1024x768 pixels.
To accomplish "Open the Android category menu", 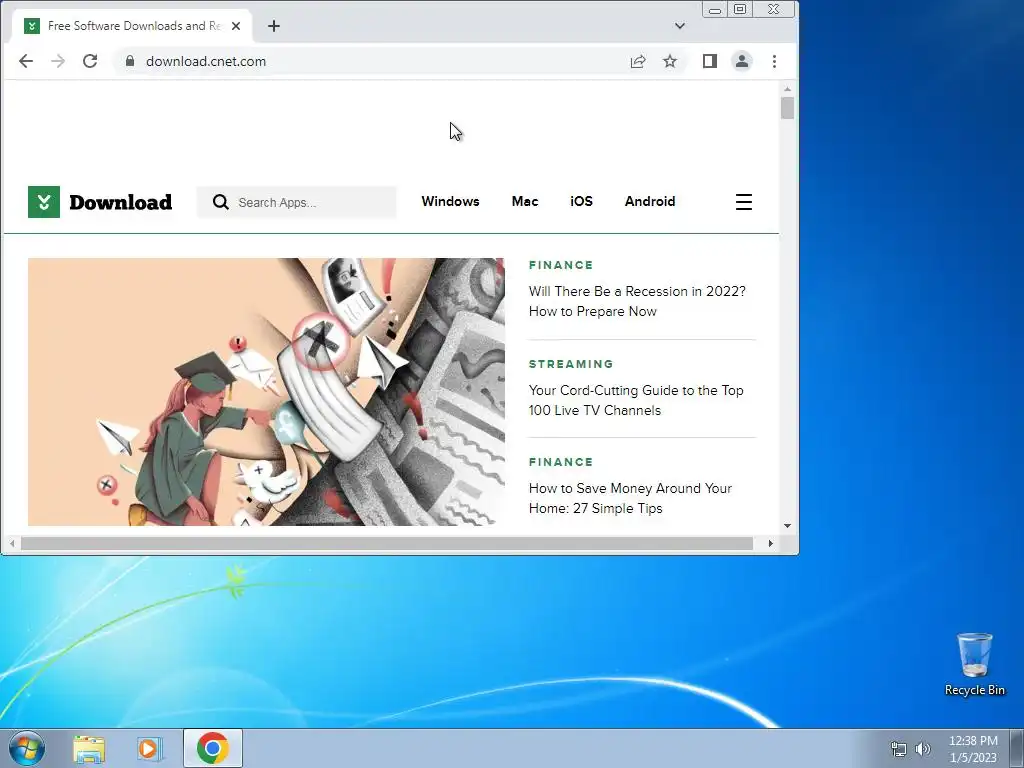I will click(x=650, y=201).
